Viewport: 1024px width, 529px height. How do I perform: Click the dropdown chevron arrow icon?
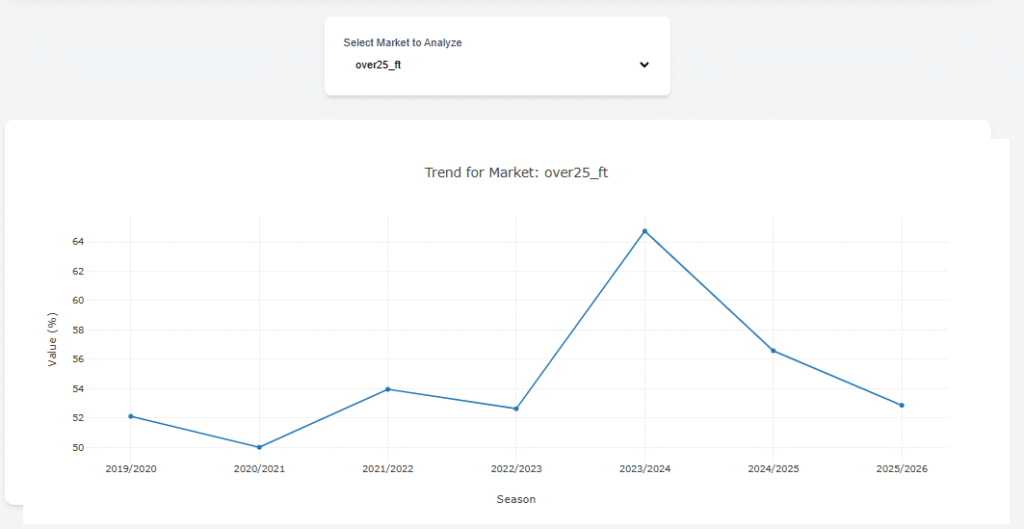644,65
